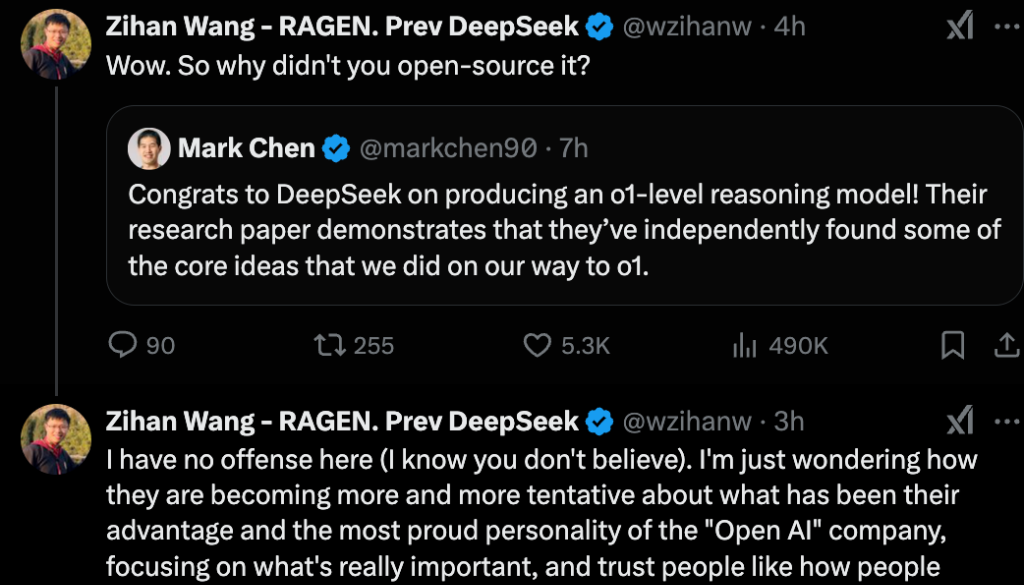This screenshot has height=585, width=1024.
Task: Open Mark Chen's profile name link
Action: tap(246, 149)
